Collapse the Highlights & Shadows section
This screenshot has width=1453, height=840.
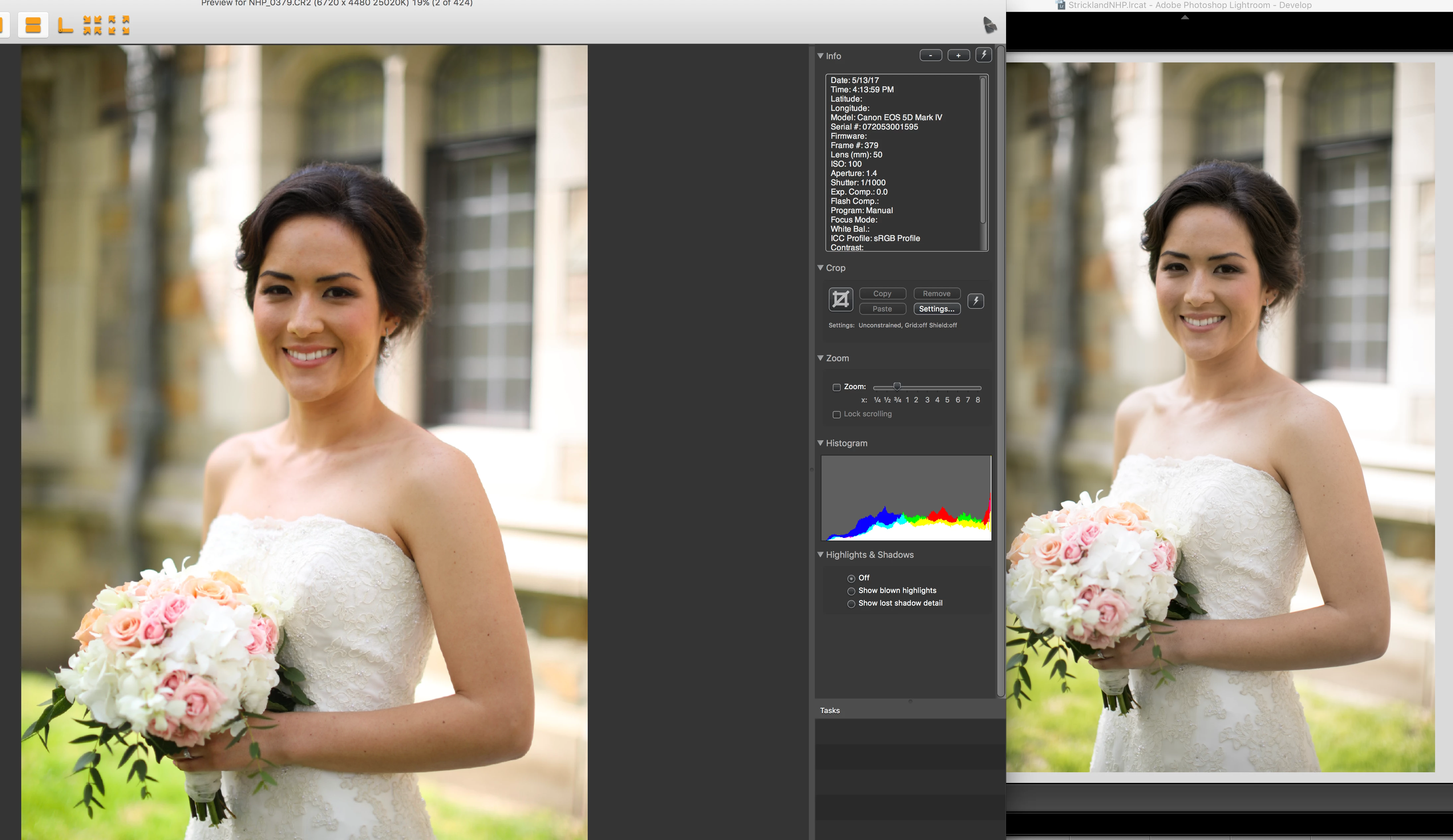pos(820,554)
